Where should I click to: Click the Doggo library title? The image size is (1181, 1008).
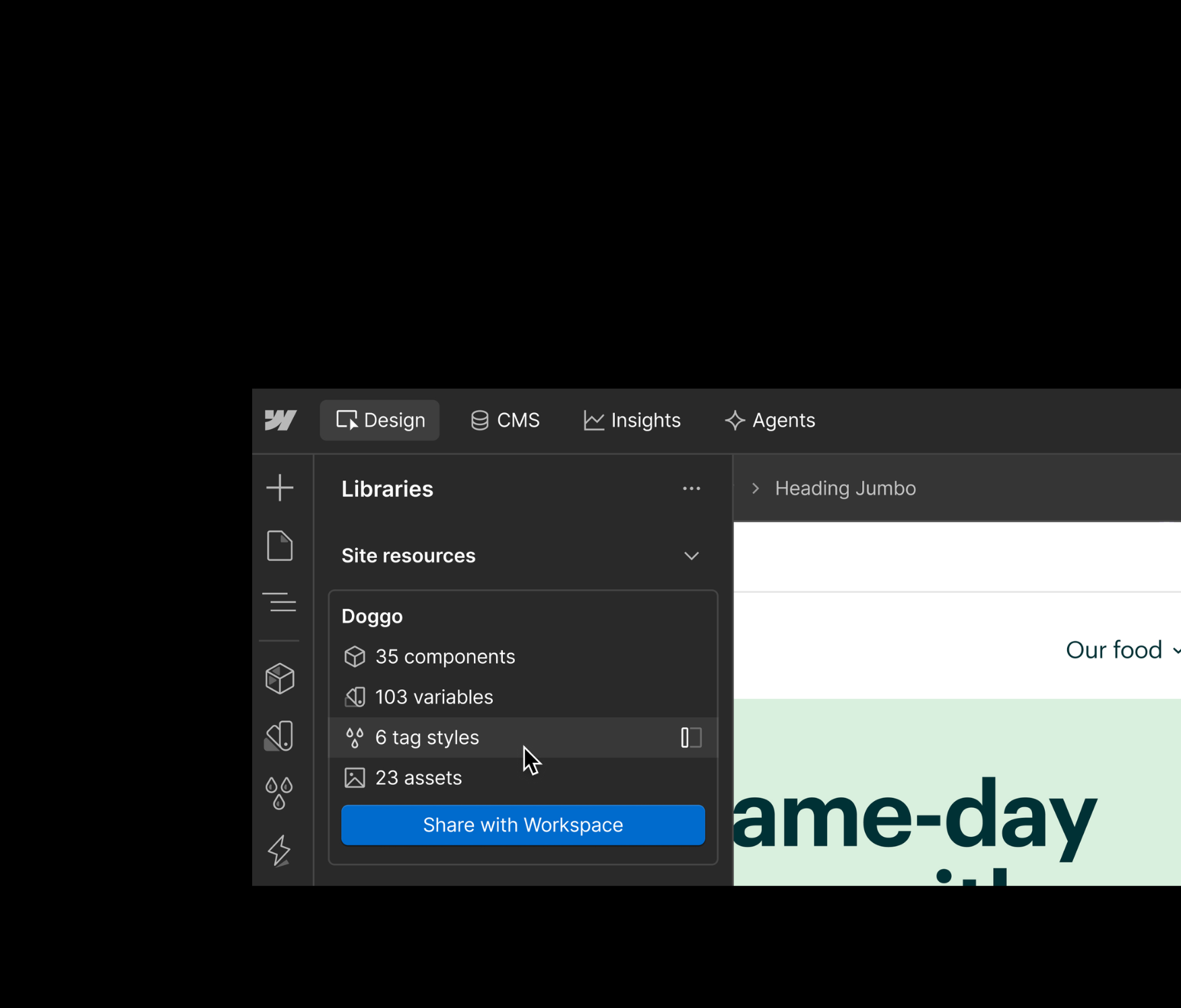[372, 617]
